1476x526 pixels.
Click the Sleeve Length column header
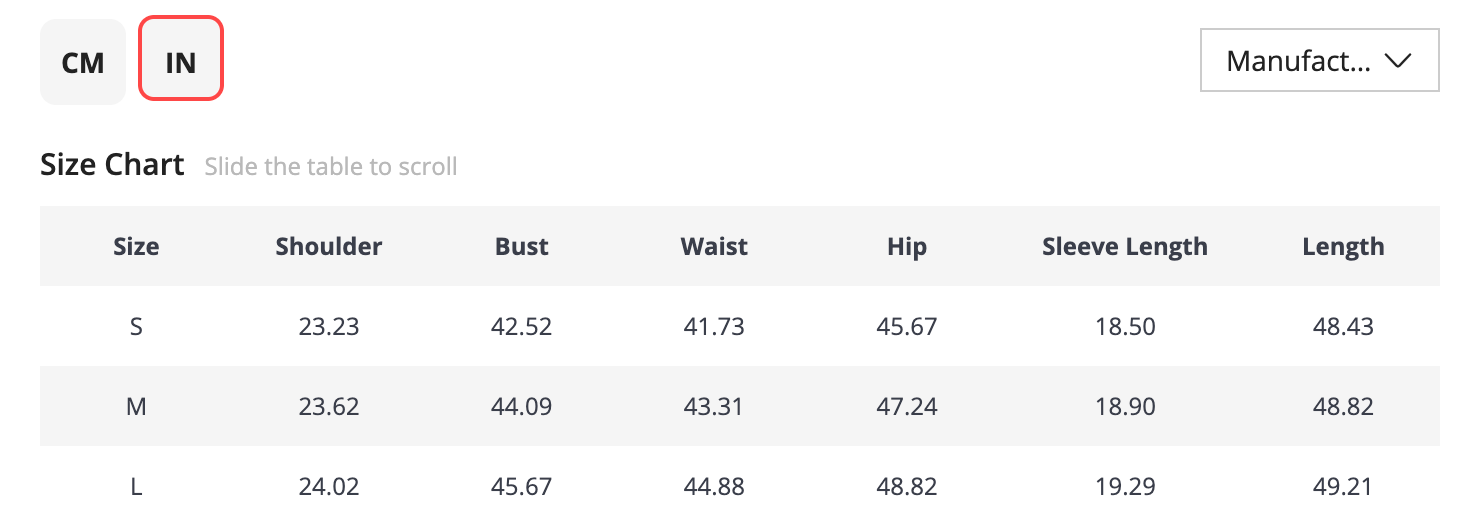point(1125,246)
